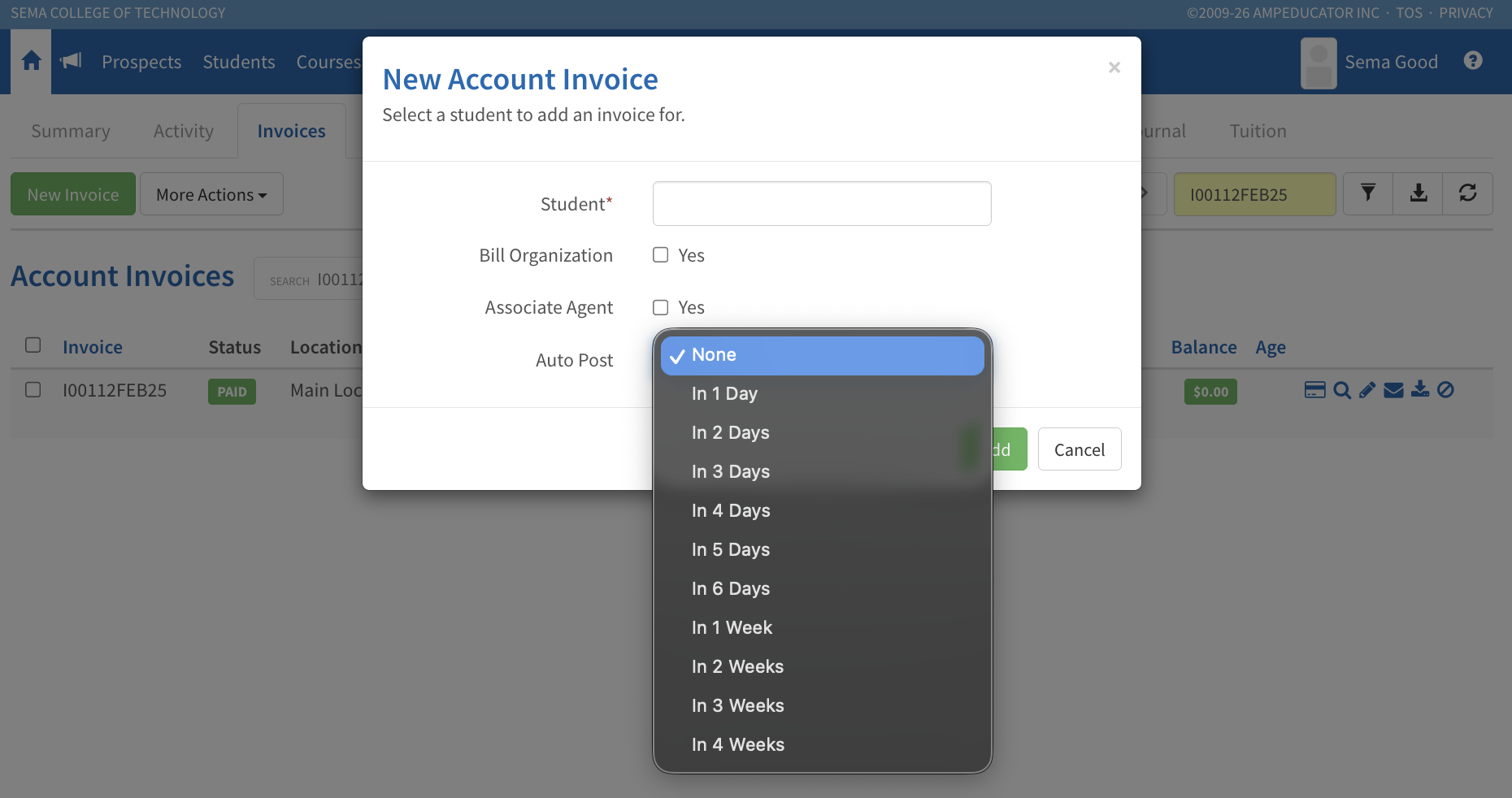Open Sema Good user menu
Image resolution: width=1512 pixels, height=798 pixels.
1391,62
